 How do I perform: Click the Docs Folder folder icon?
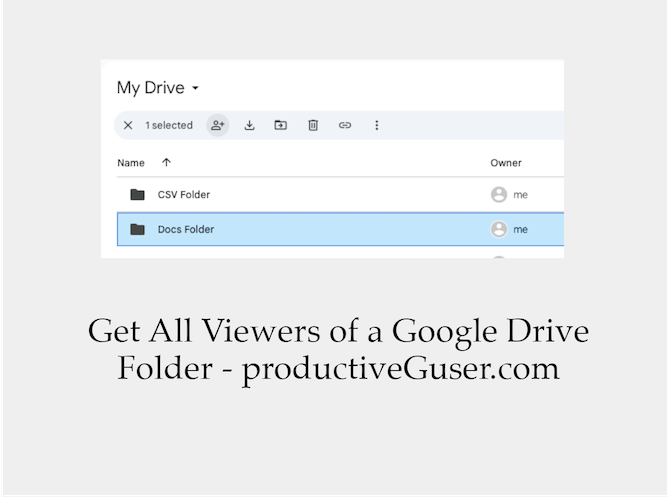coord(137,229)
